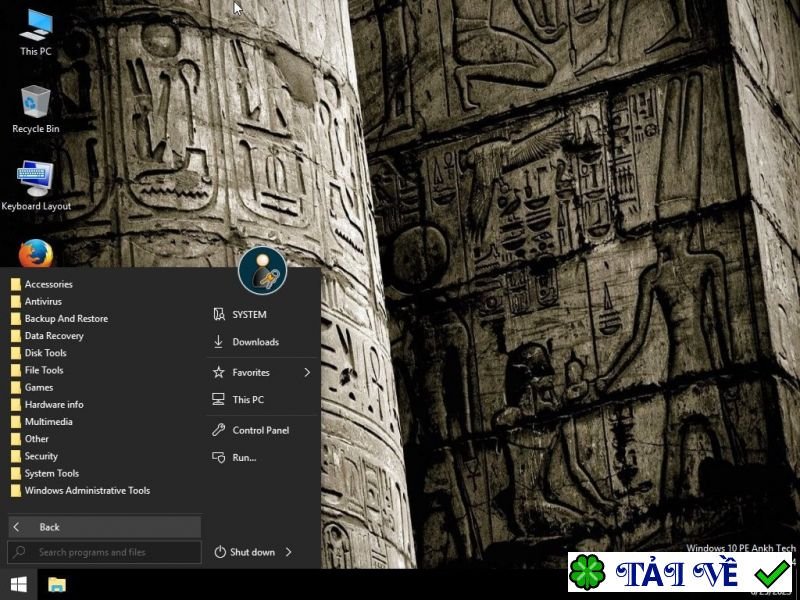Open the System Tools folder
The width and height of the screenshot is (800, 600).
(x=45, y=473)
